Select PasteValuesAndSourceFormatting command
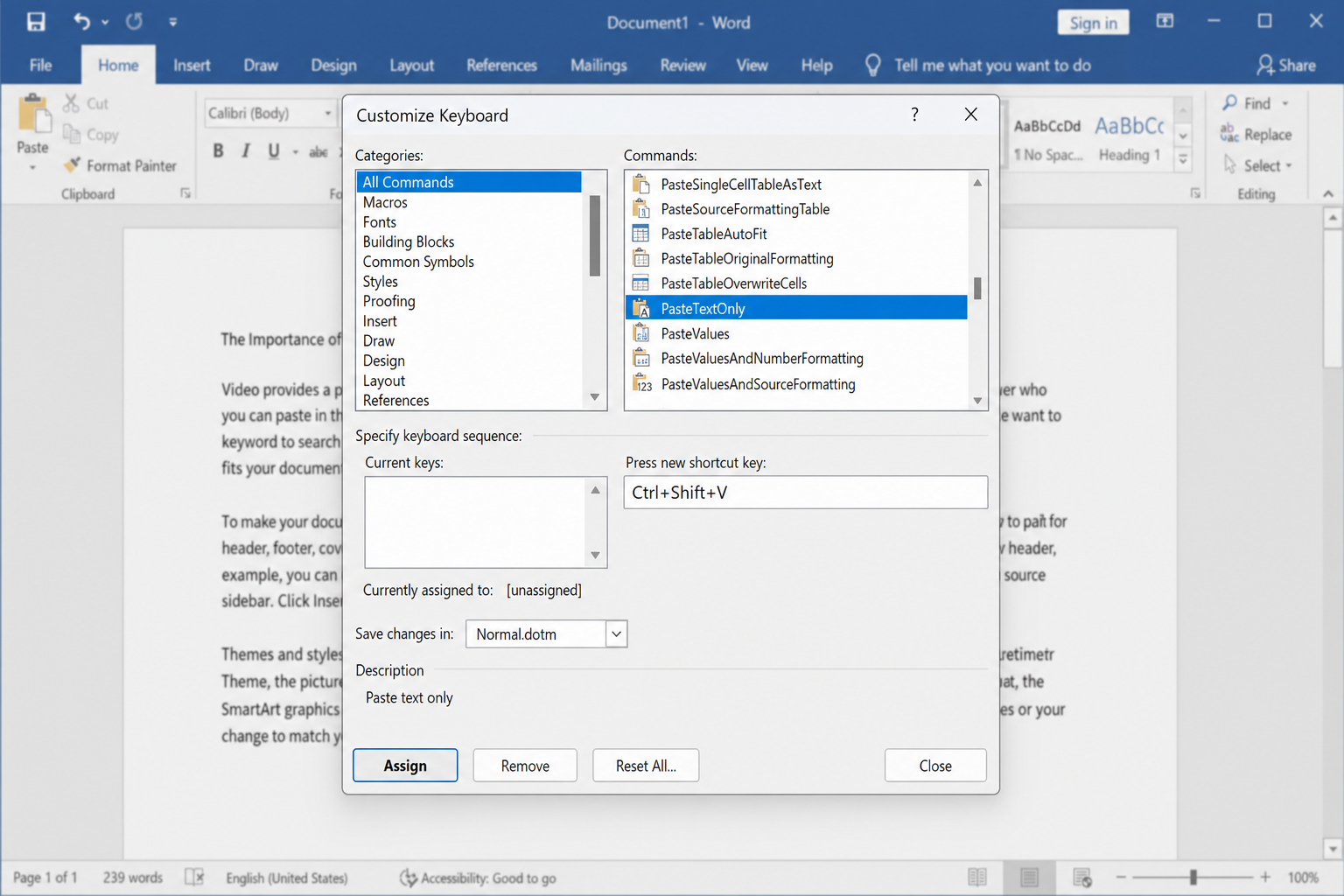The width and height of the screenshot is (1344, 896). (796, 384)
